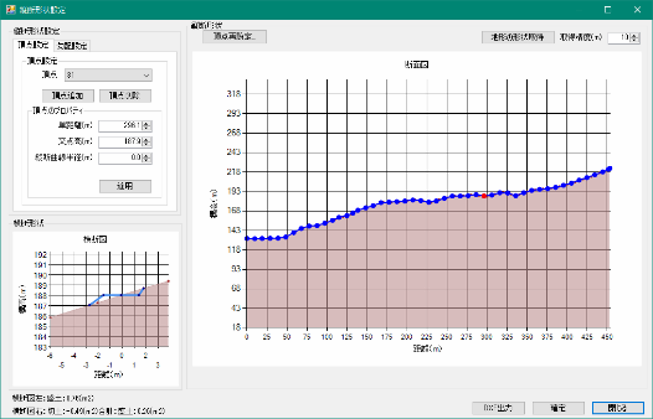
Task: Switch to the 頂点設定 tab
Action: pos(33,45)
